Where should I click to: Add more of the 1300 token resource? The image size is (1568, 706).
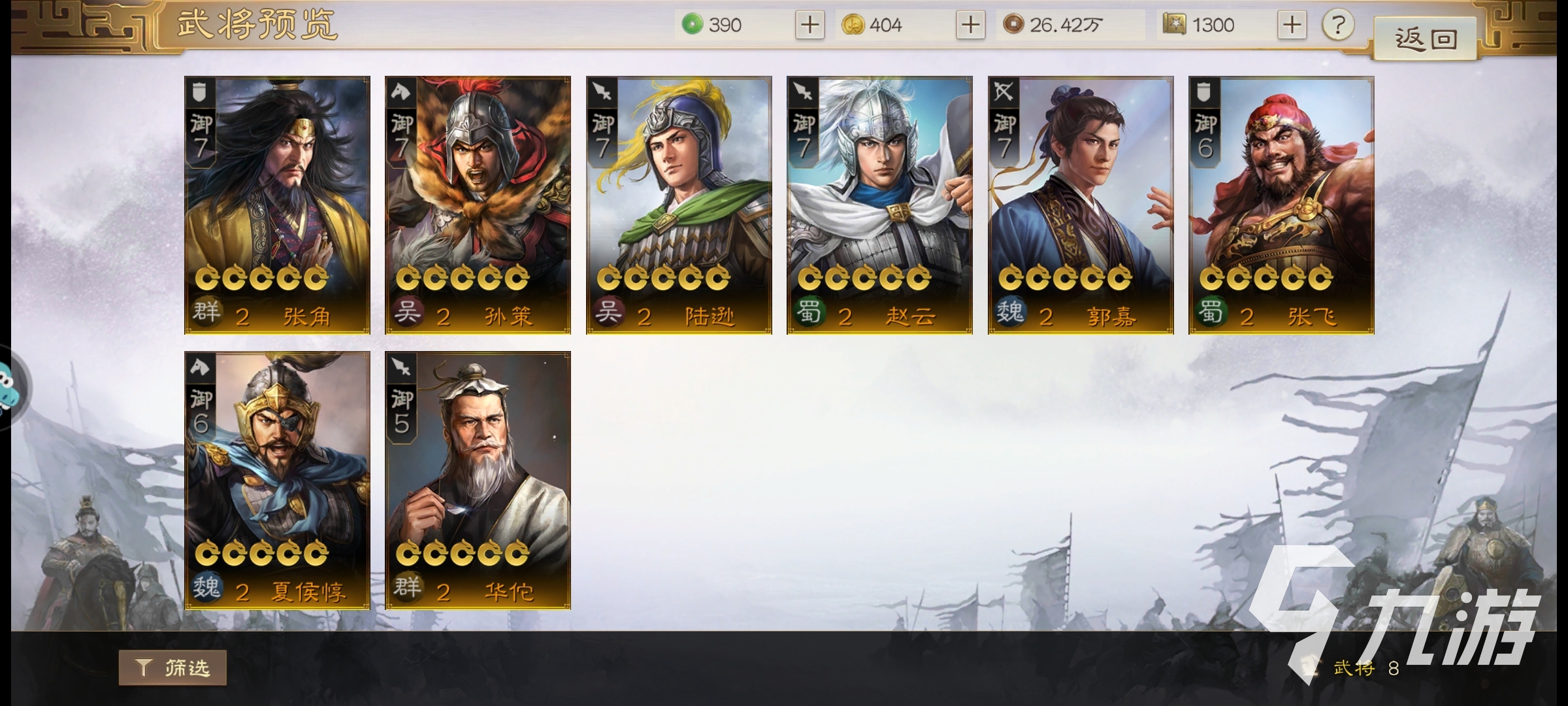[x=1292, y=25]
